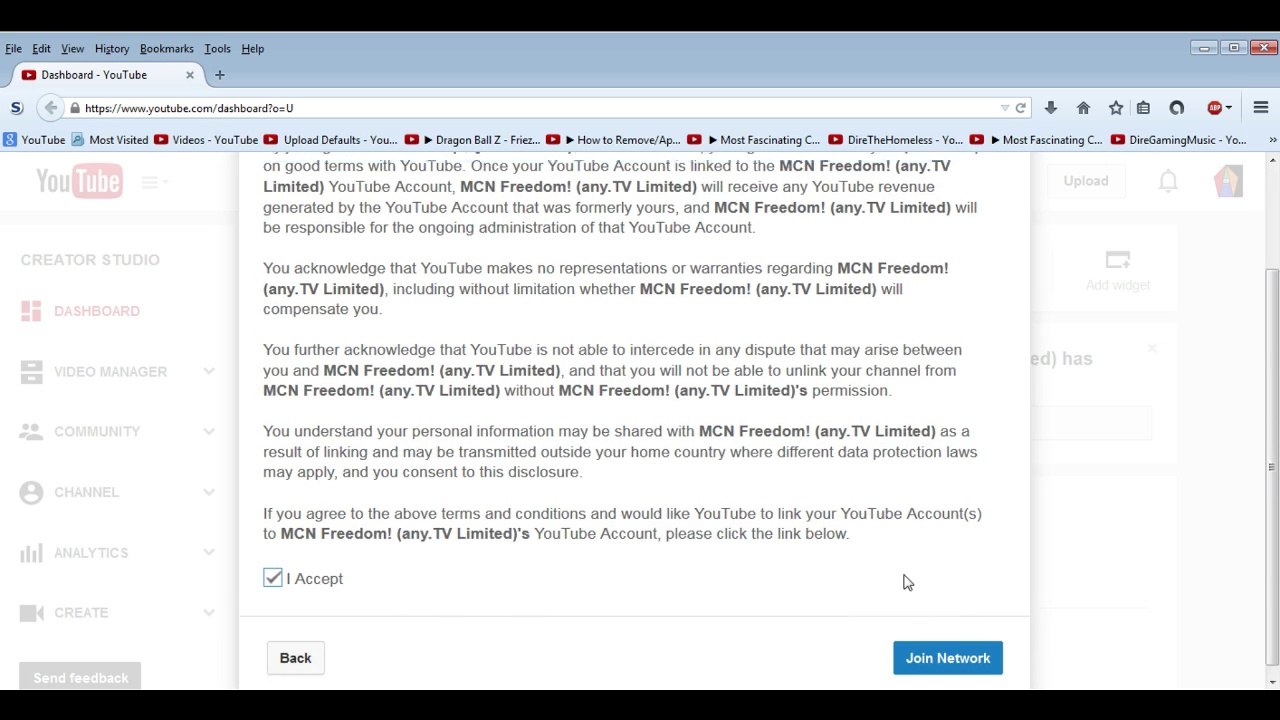
Task: Click the dark ring extension icon
Action: (x=1177, y=108)
